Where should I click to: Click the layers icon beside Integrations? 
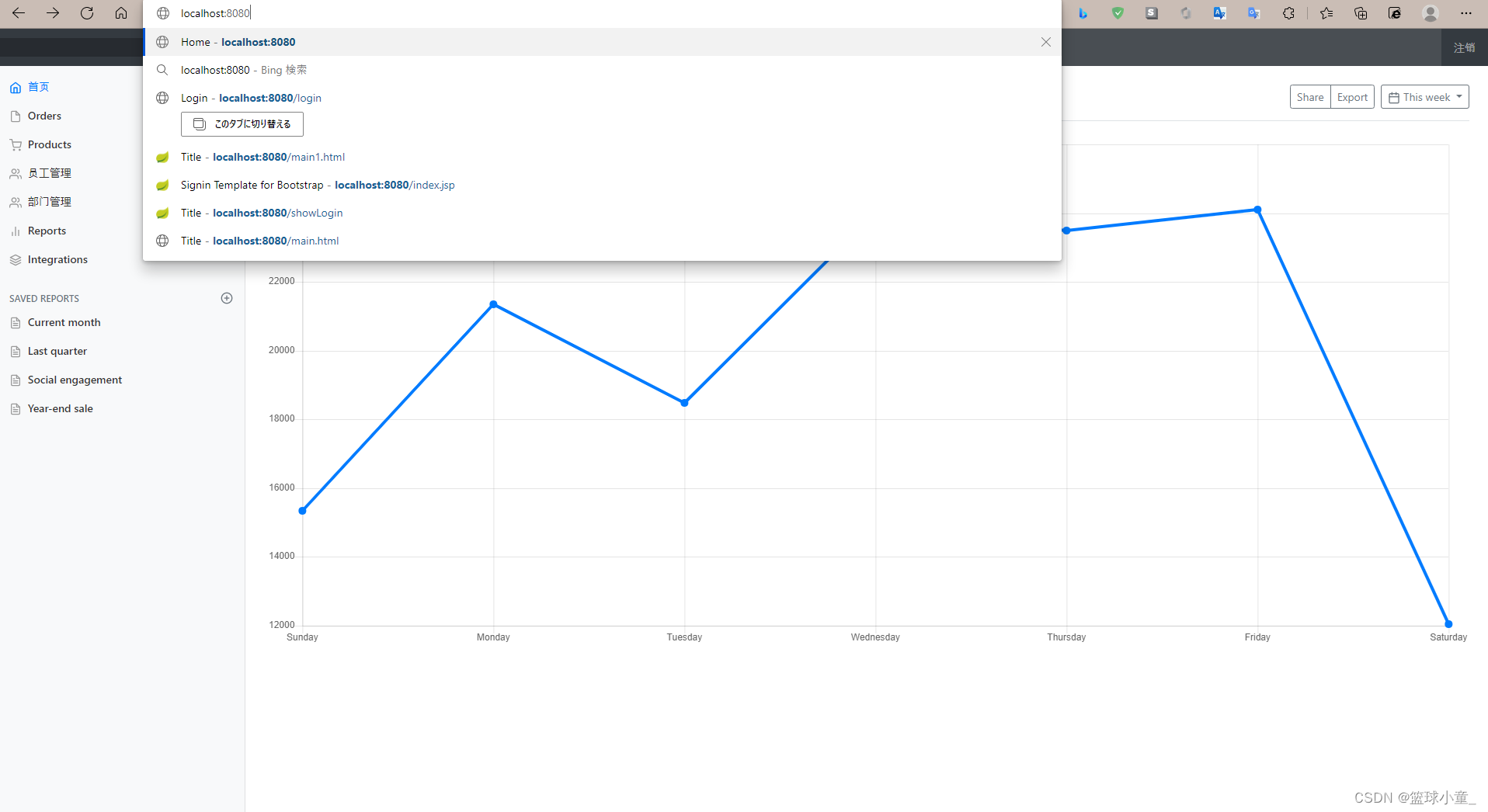(x=16, y=260)
